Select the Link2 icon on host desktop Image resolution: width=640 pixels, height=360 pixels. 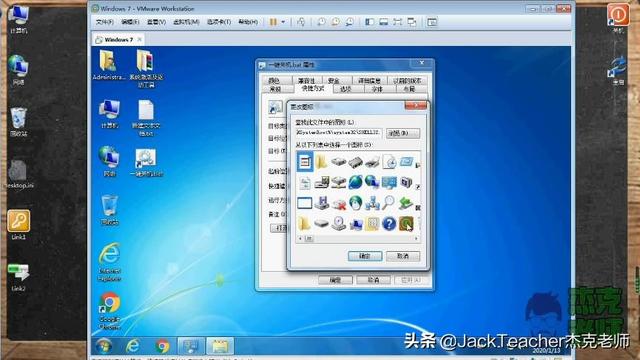coord(18,278)
